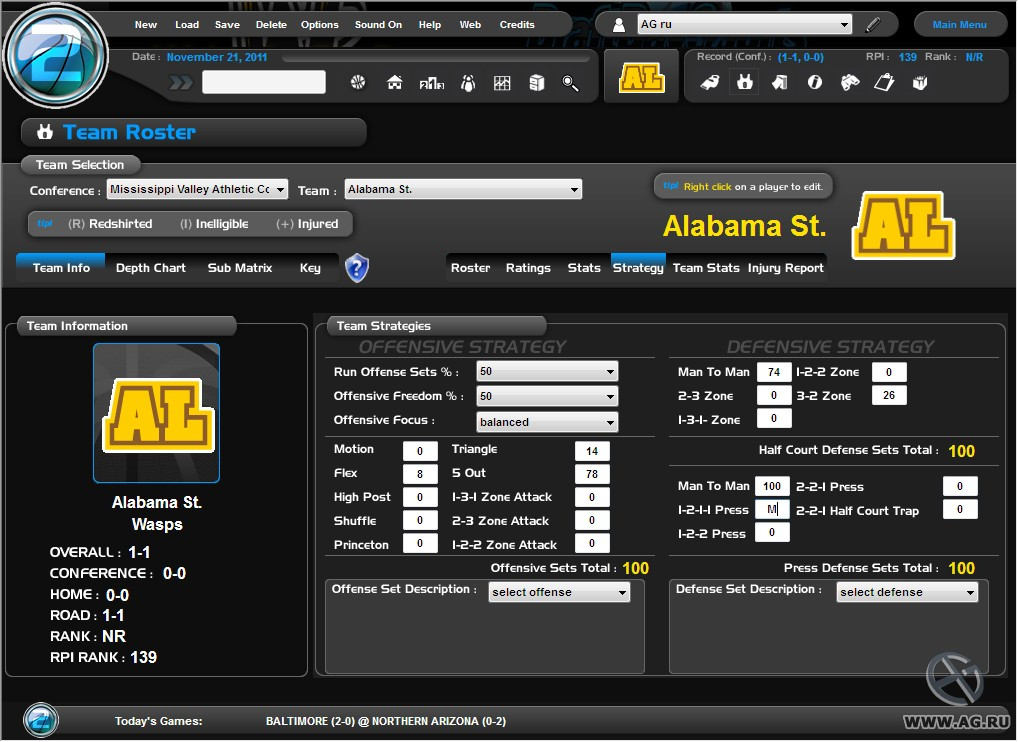Click the 3-2 Zone value field showing 26

click(889, 395)
